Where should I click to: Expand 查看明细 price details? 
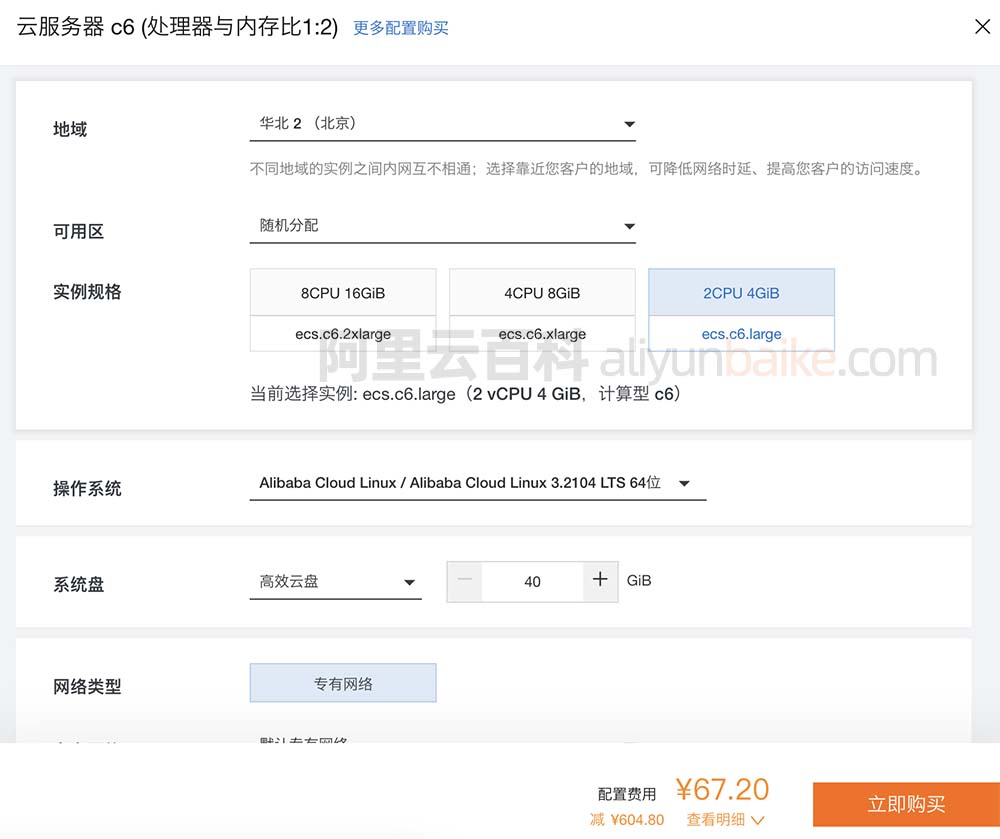click(725, 819)
